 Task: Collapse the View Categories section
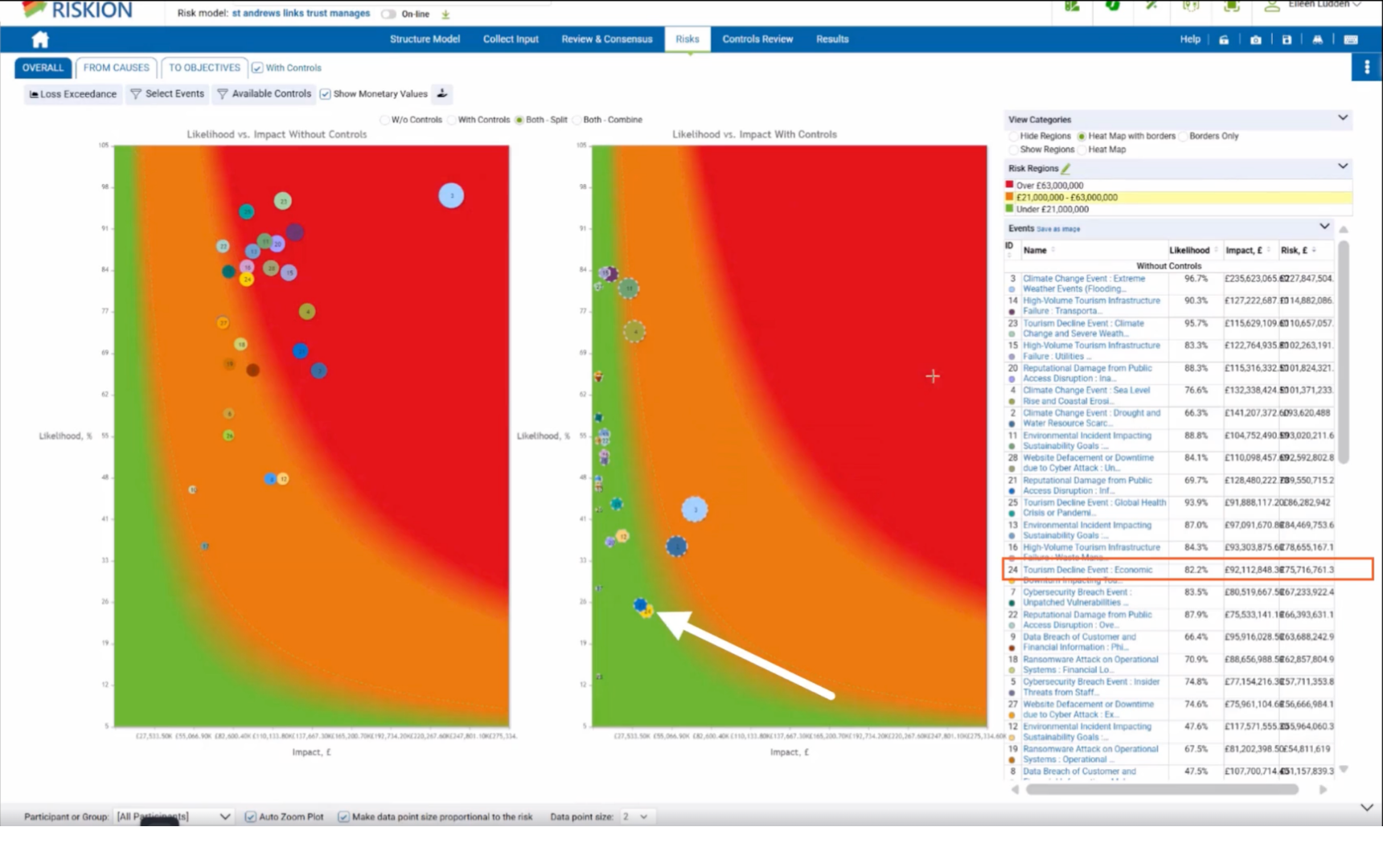point(1342,118)
